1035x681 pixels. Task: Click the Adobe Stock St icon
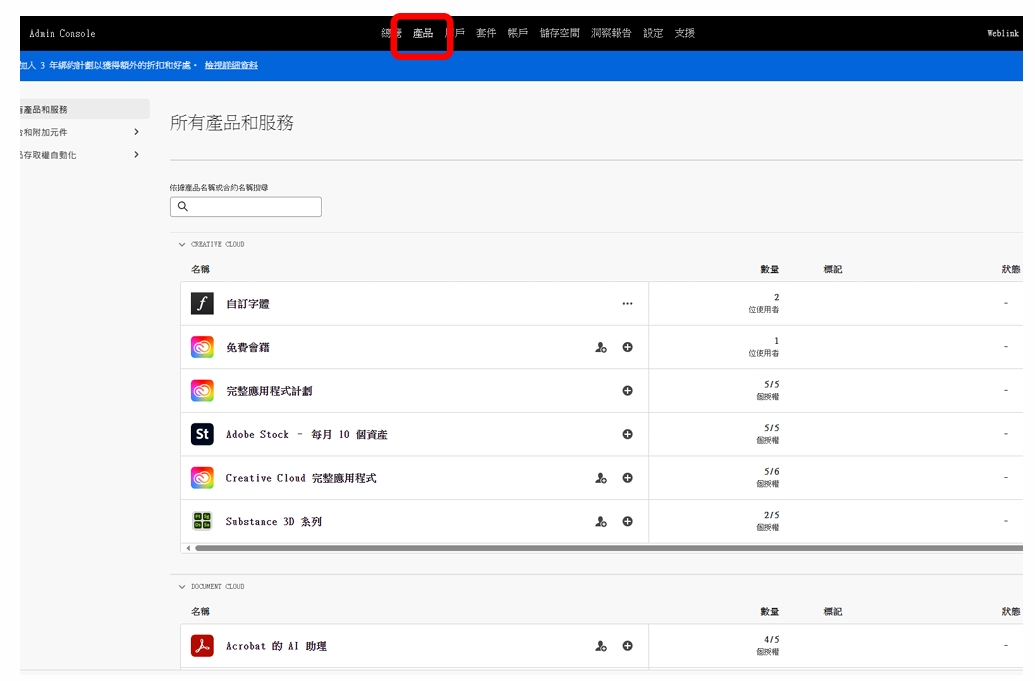coord(202,434)
